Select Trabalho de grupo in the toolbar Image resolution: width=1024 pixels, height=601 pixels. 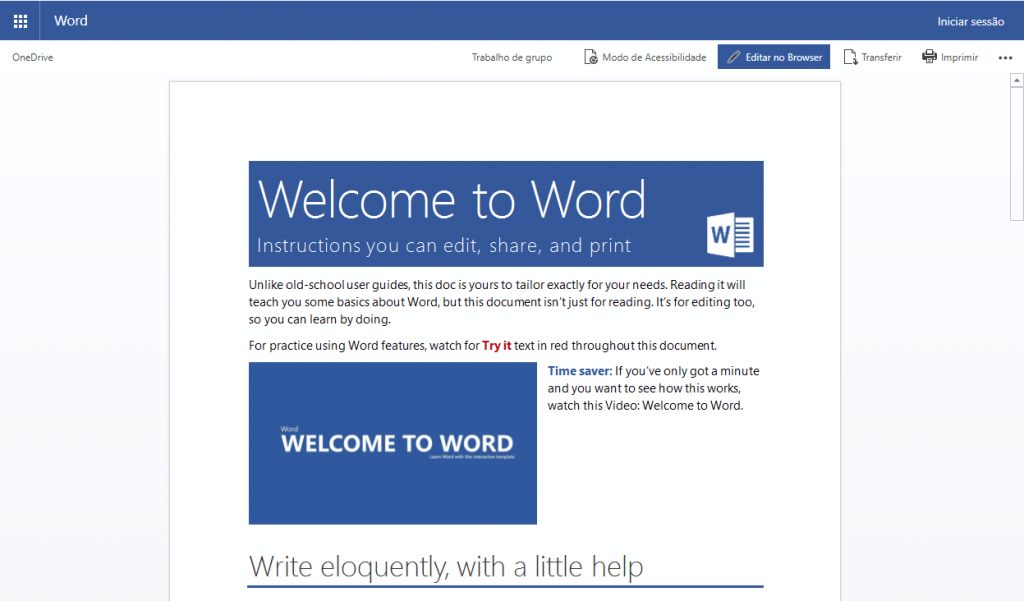[511, 58]
